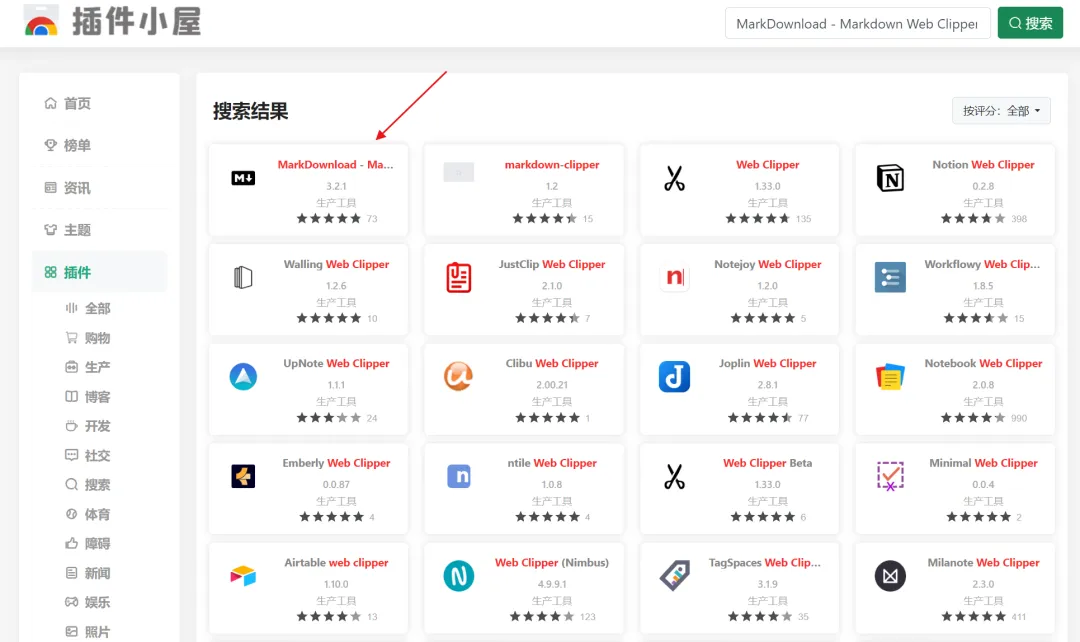This screenshot has width=1080, height=642.
Task: Open the JustClip Web Clipper title link
Action: pos(552,264)
